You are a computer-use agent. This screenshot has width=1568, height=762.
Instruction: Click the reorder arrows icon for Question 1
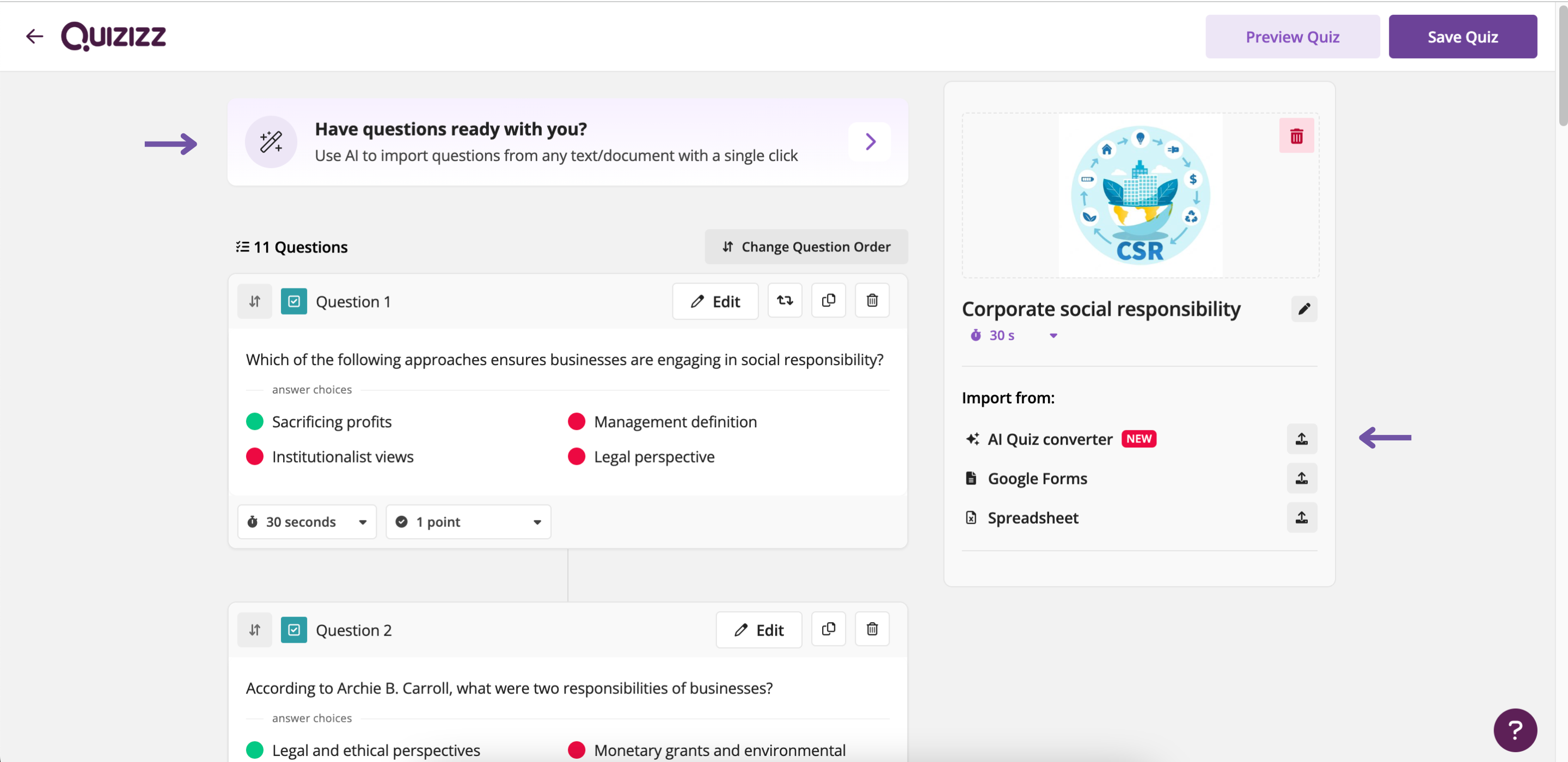(x=255, y=301)
